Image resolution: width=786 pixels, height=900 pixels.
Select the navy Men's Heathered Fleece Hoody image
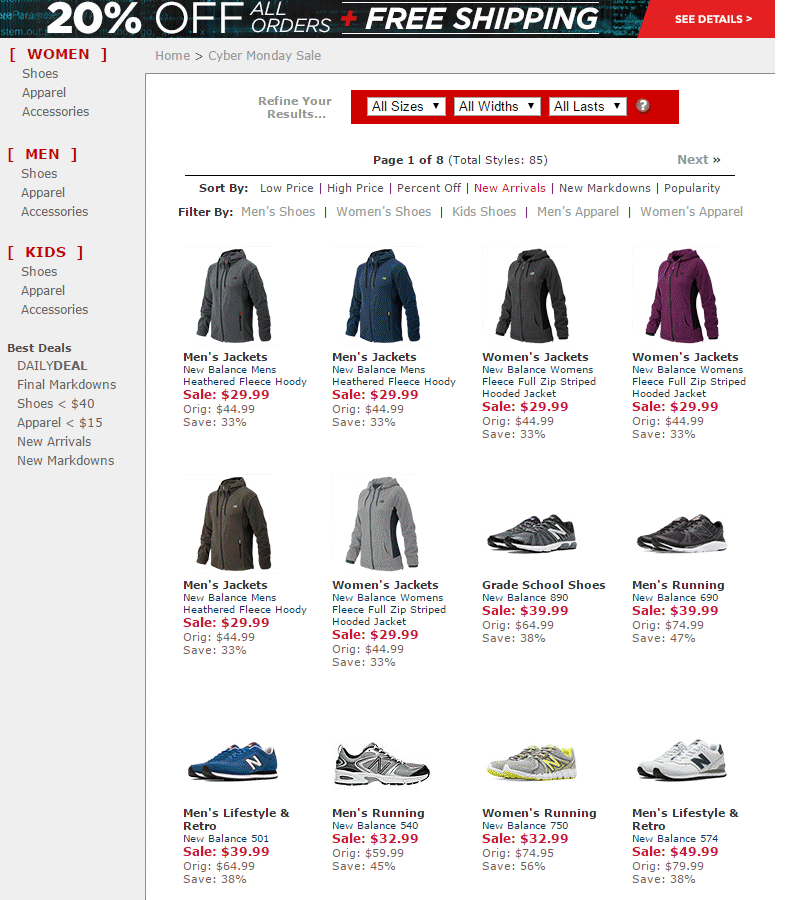tap(378, 296)
